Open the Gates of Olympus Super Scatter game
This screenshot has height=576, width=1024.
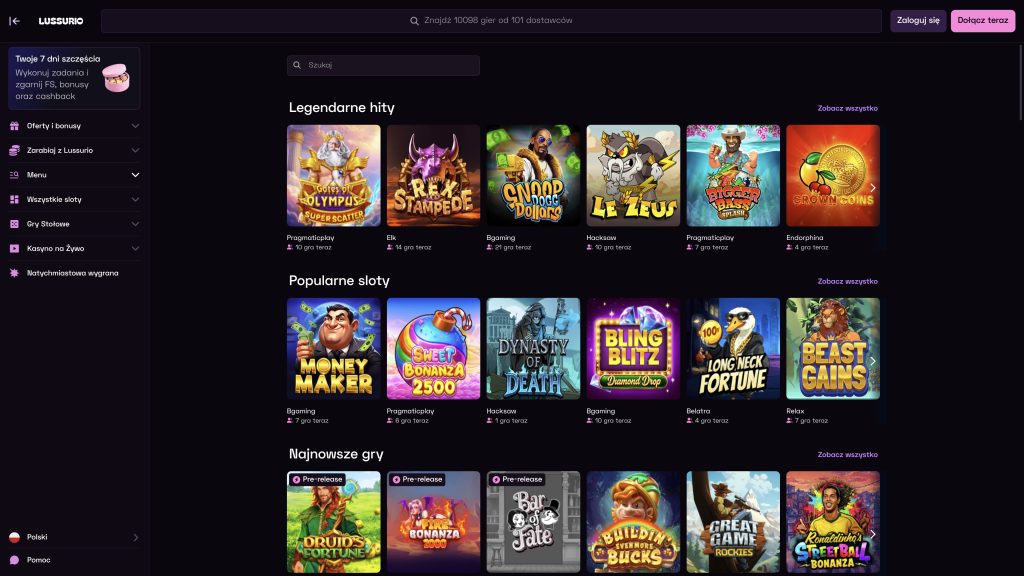pyautogui.click(x=334, y=176)
